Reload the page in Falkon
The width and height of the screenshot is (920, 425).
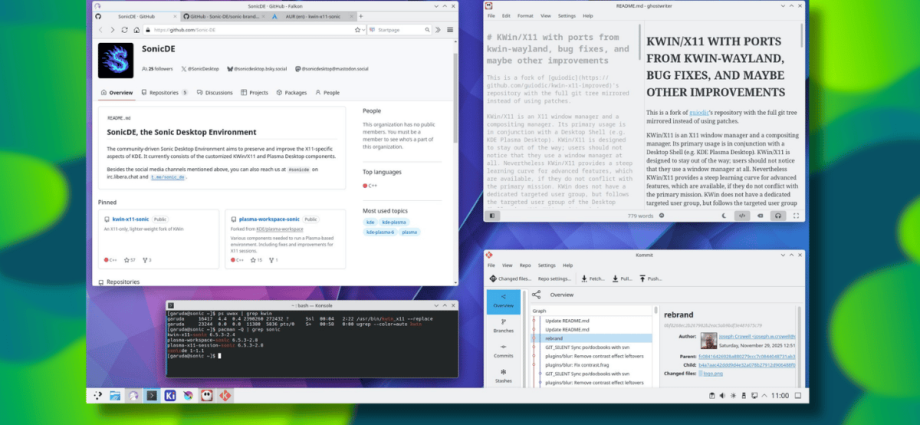[124, 30]
